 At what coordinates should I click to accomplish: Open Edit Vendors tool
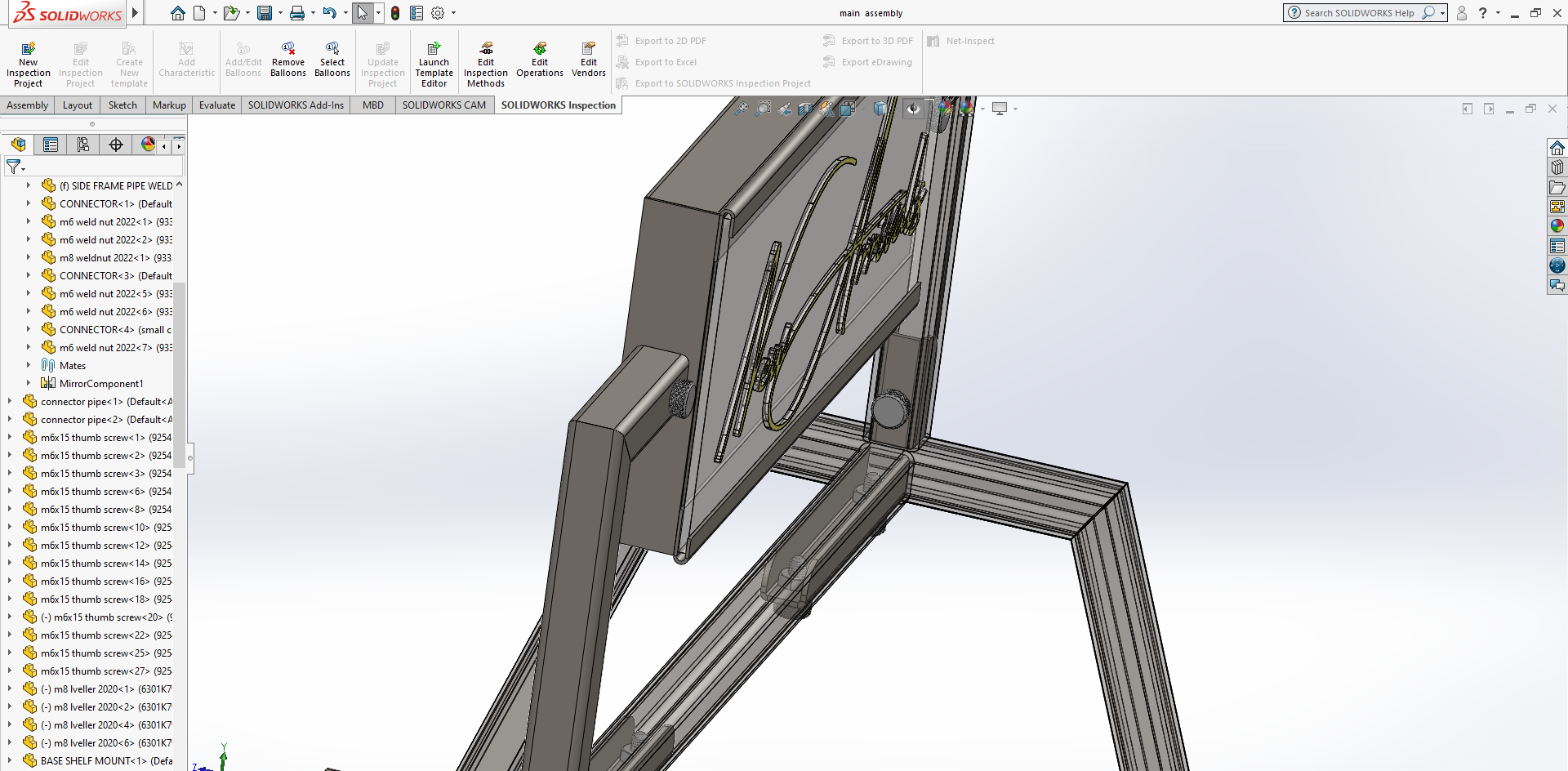[589, 60]
